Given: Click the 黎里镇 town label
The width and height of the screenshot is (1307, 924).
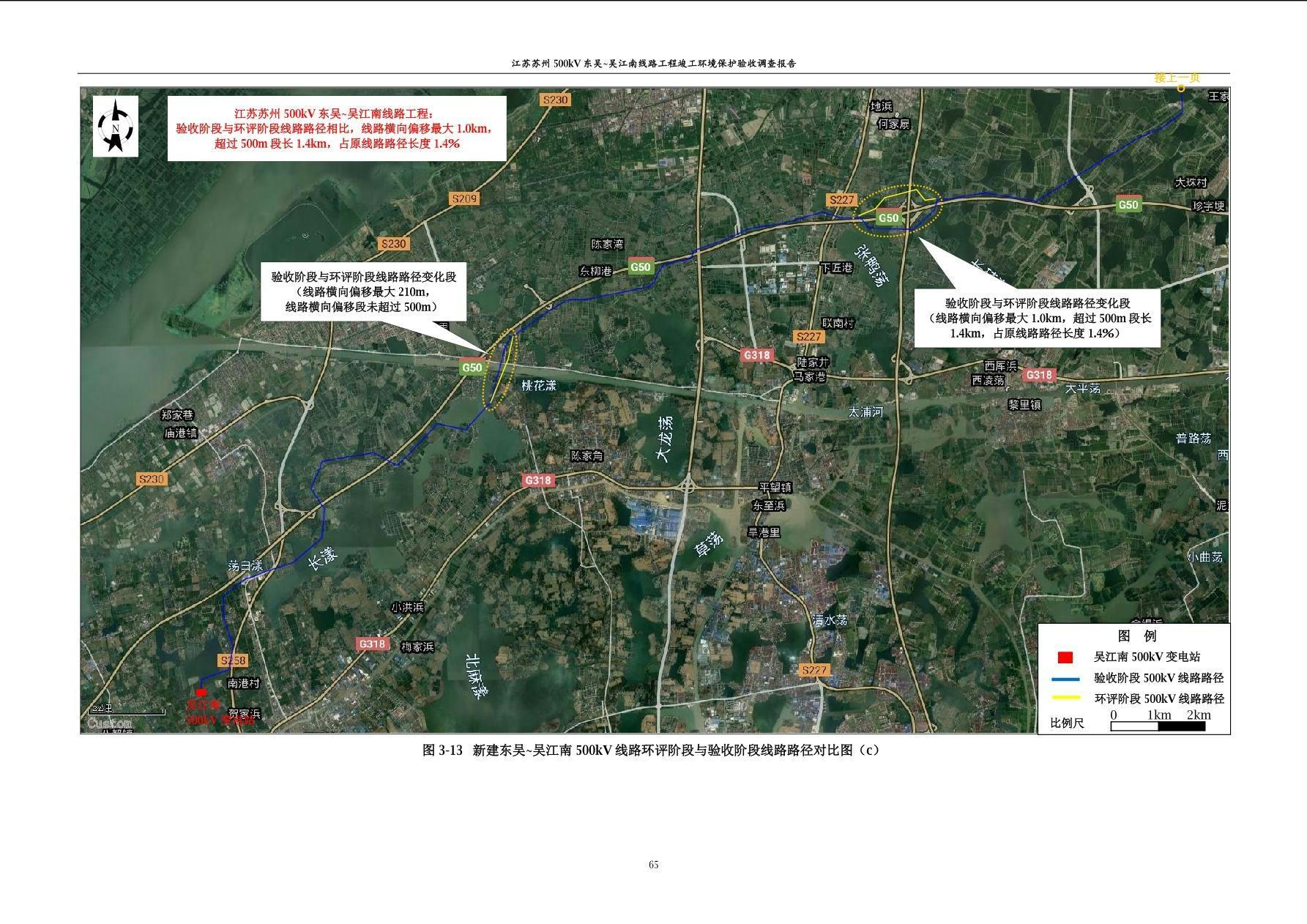Looking at the screenshot, I should click(x=1024, y=405).
